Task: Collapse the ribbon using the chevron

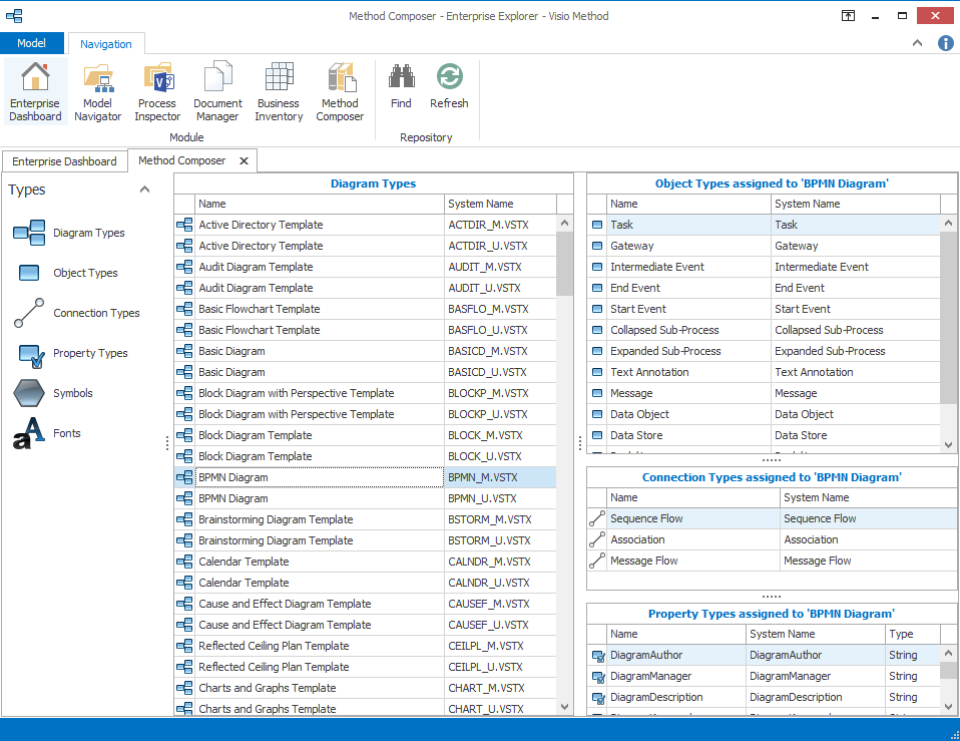Action: (x=917, y=44)
